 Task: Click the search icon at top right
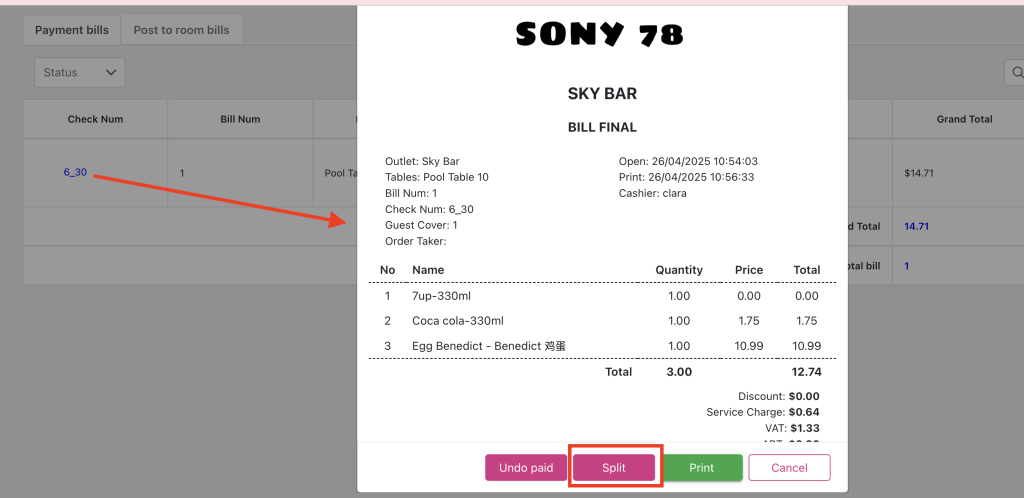(1016, 72)
